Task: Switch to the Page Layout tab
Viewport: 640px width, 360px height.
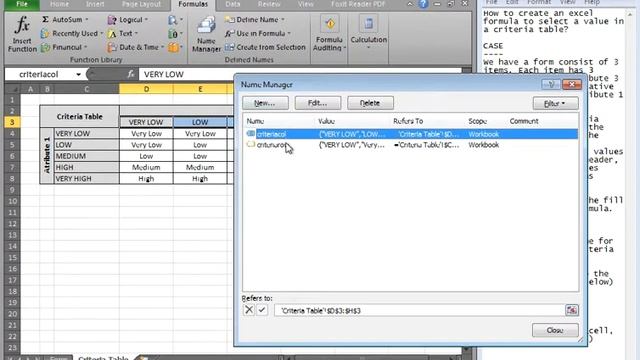Action: pos(141,4)
